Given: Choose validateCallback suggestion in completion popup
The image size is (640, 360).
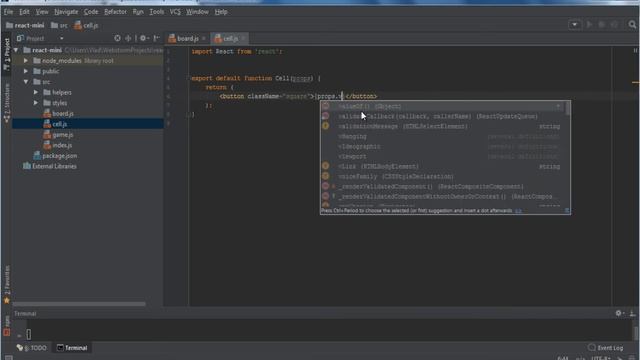Looking at the screenshot, I should pos(442,116).
